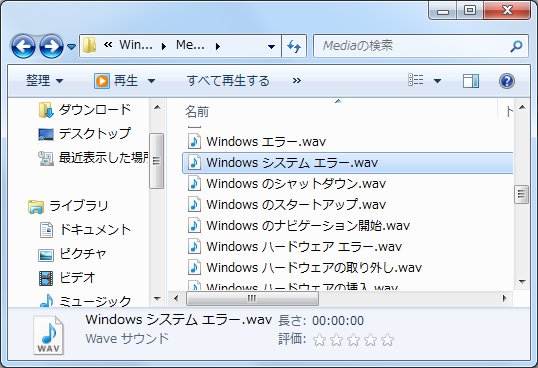Click audio icon of Windows のスタートアップ.wav
538x368 pixels.
pyautogui.click(x=194, y=205)
